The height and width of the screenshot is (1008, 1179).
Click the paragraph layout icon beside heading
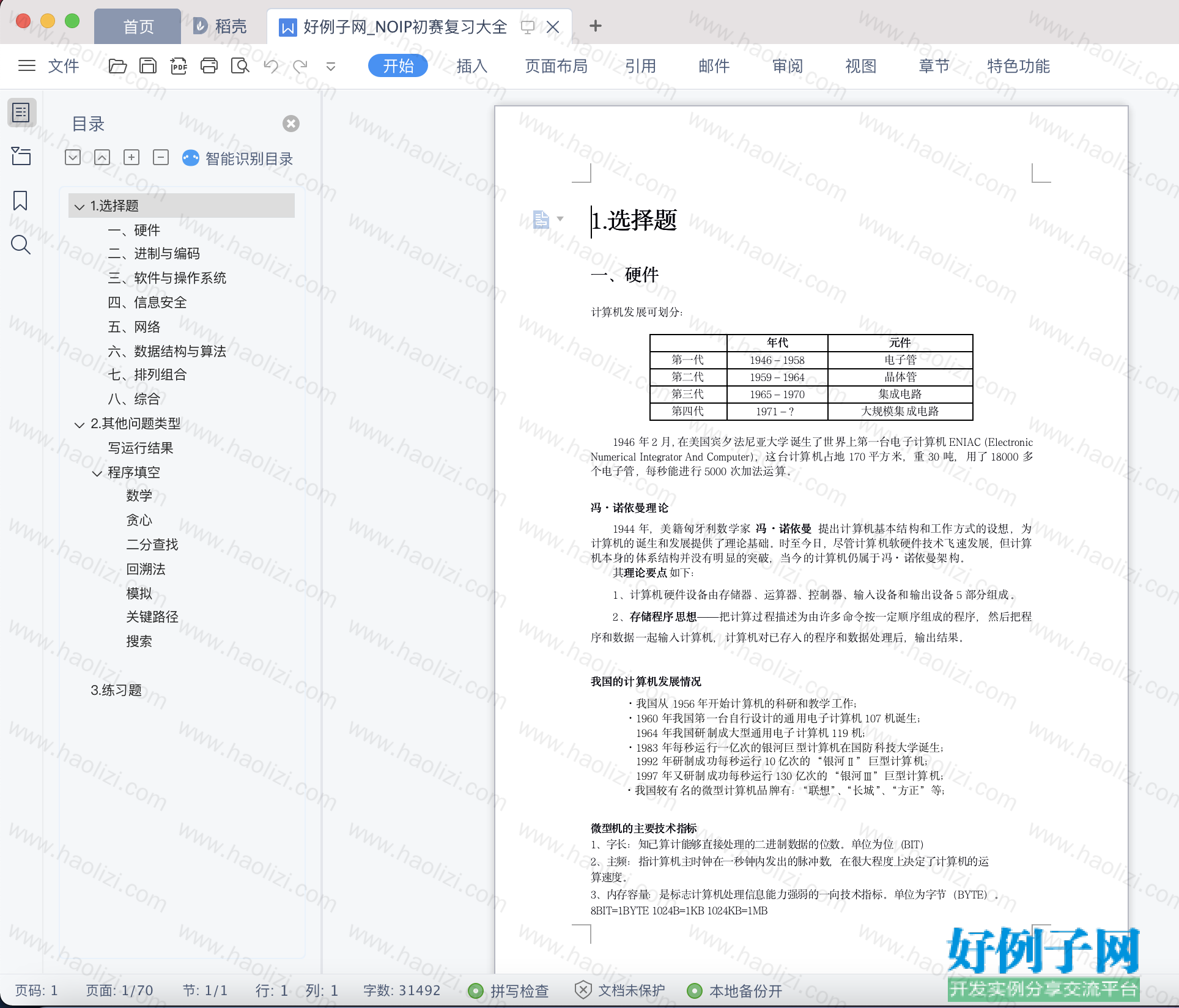541,219
